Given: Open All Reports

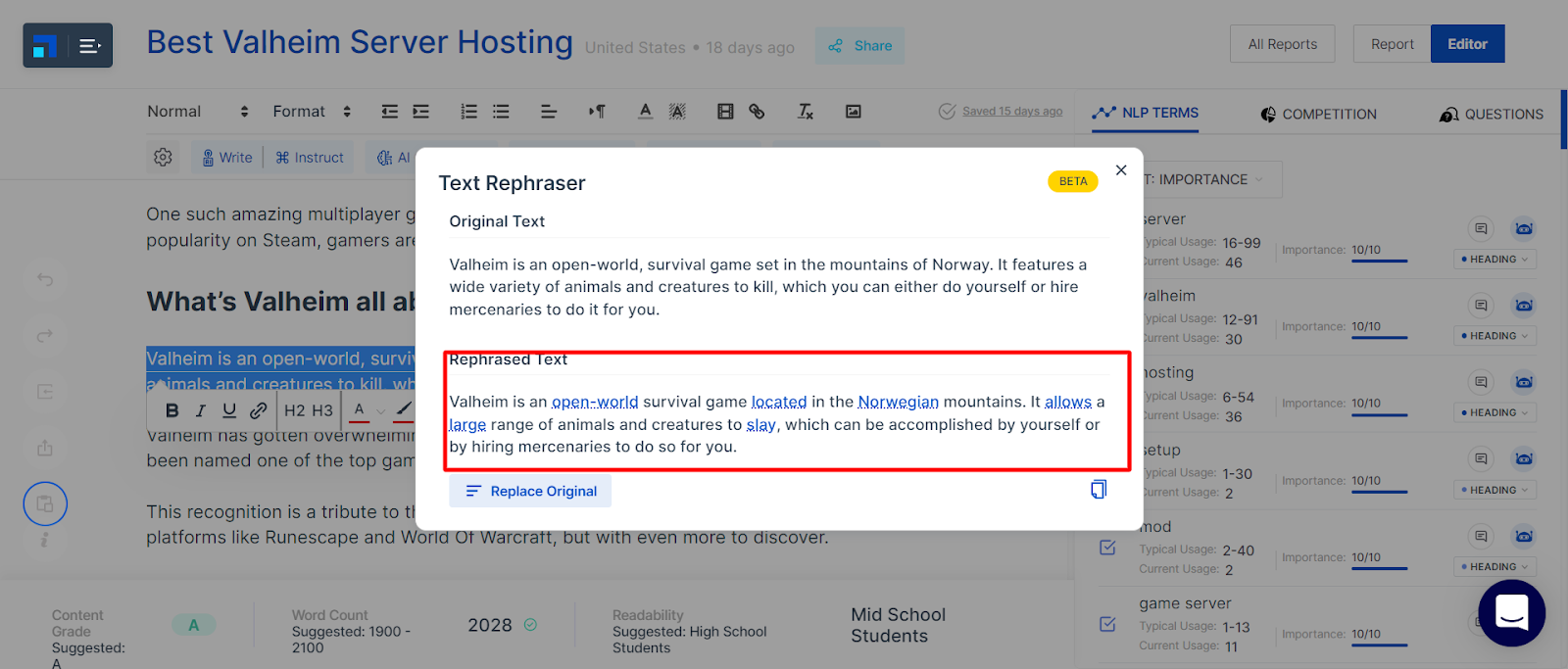Looking at the screenshot, I should 1283,44.
